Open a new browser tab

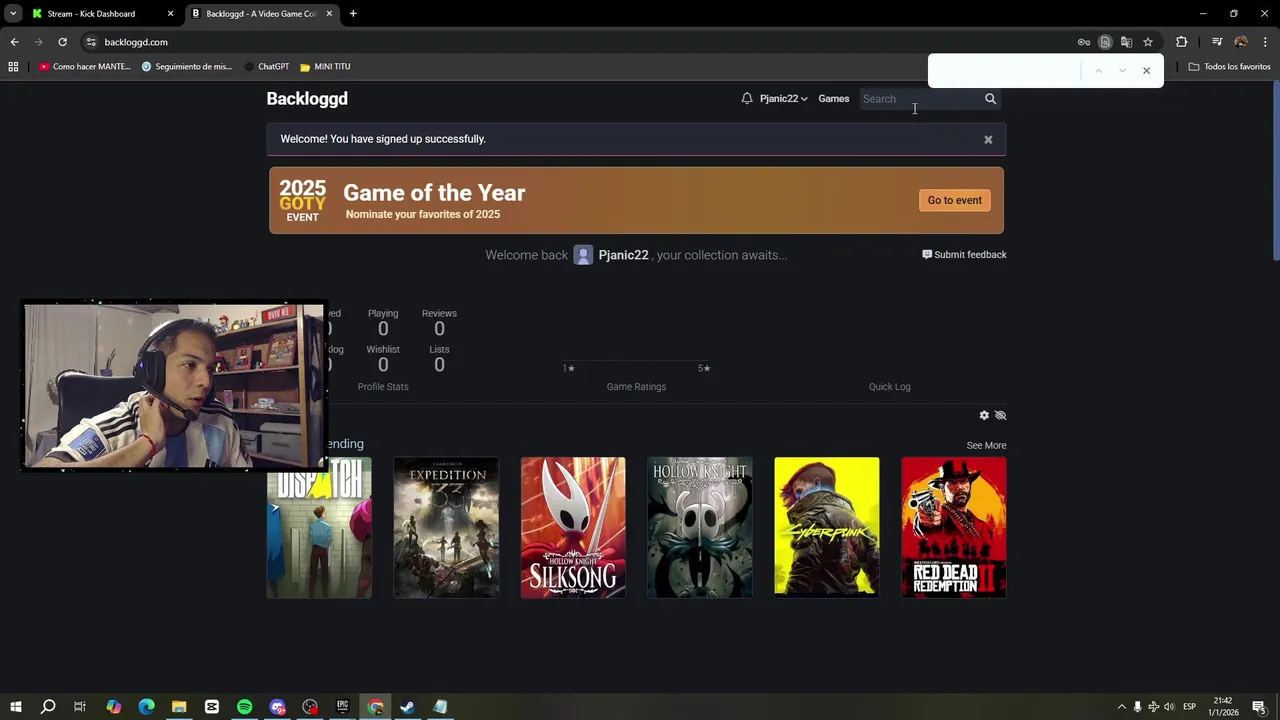353,14
